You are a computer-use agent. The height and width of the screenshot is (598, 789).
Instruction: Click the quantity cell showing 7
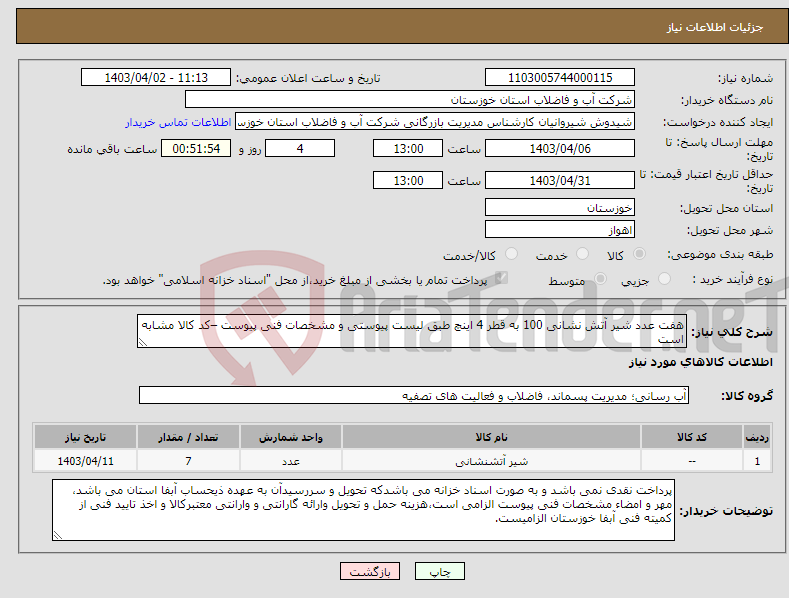point(188,461)
